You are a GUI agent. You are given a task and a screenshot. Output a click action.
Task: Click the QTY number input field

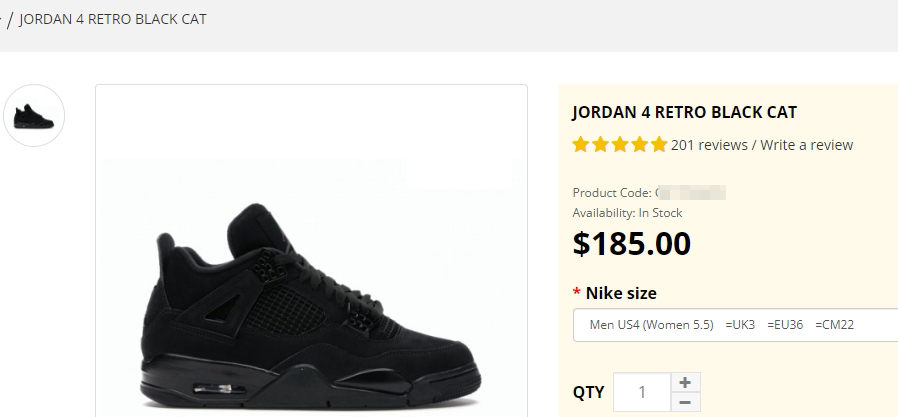point(641,392)
